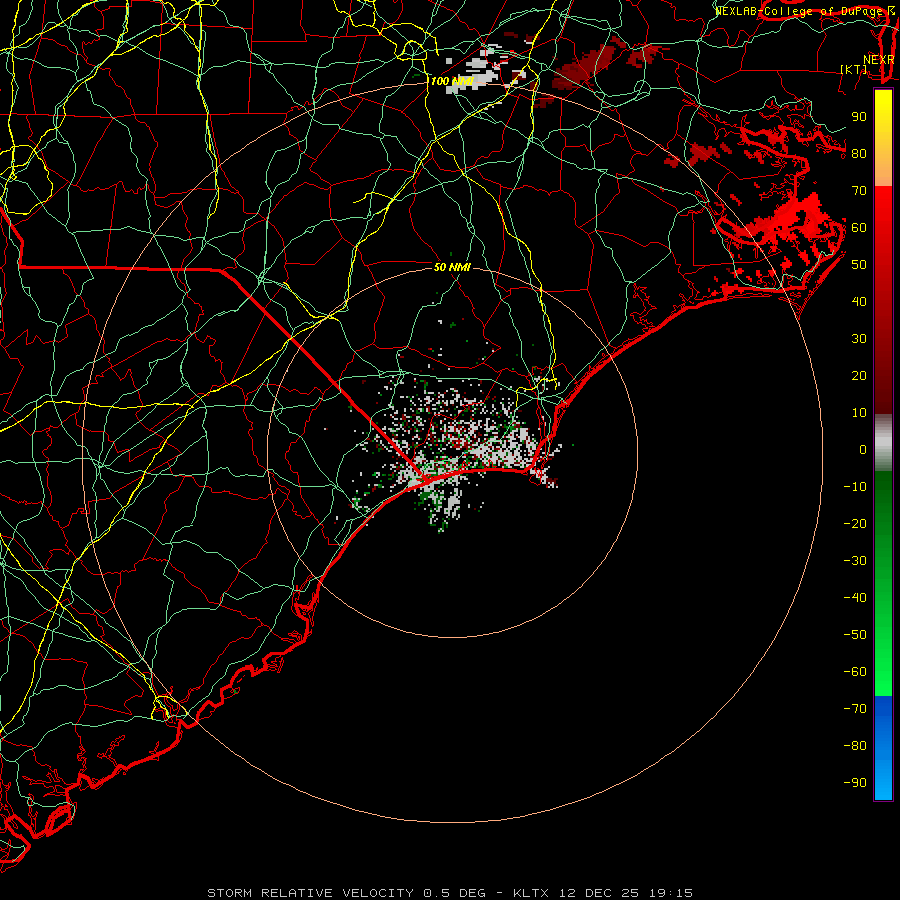Click the -30 value on velocity scale
The height and width of the screenshot is (900, 900).
pos(855,561)
